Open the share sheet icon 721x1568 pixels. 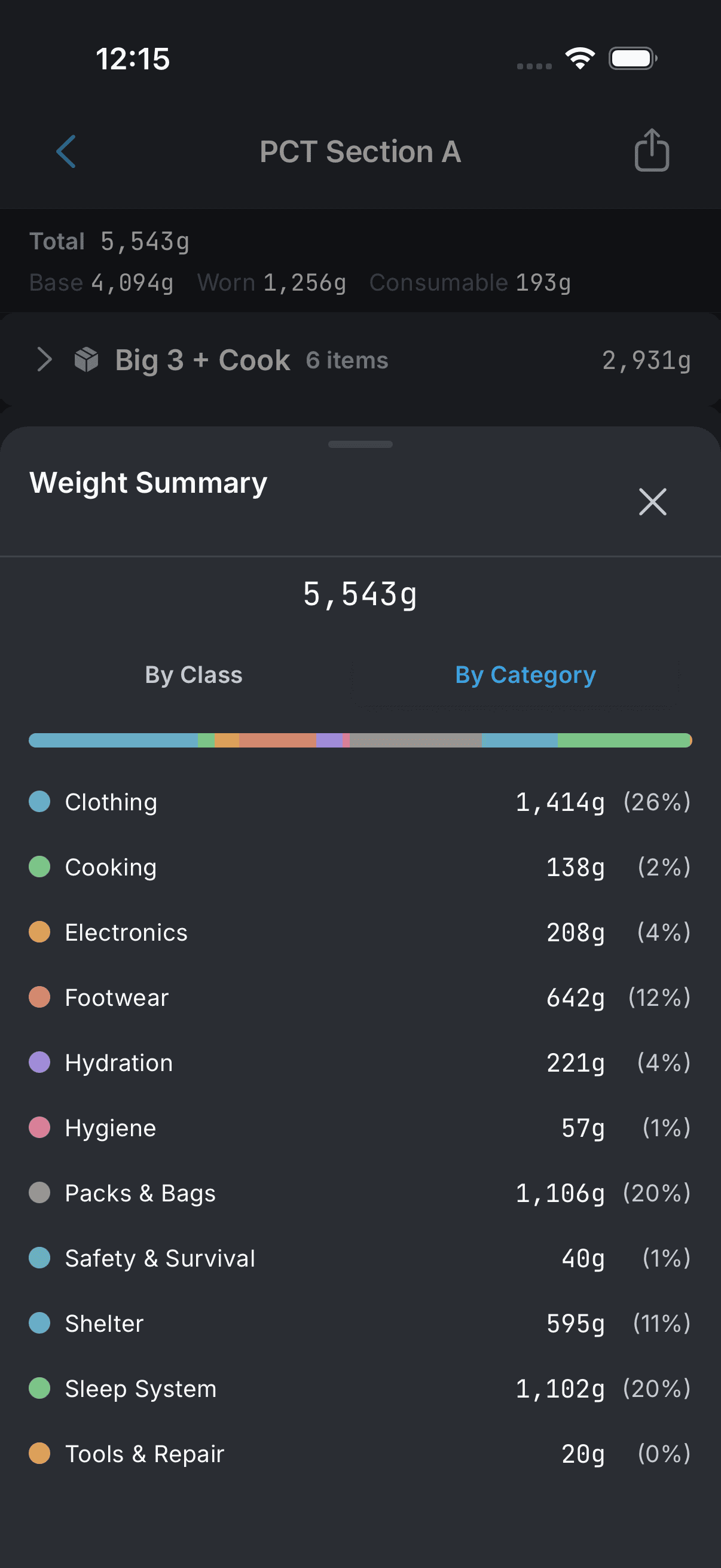click(652, 150)
